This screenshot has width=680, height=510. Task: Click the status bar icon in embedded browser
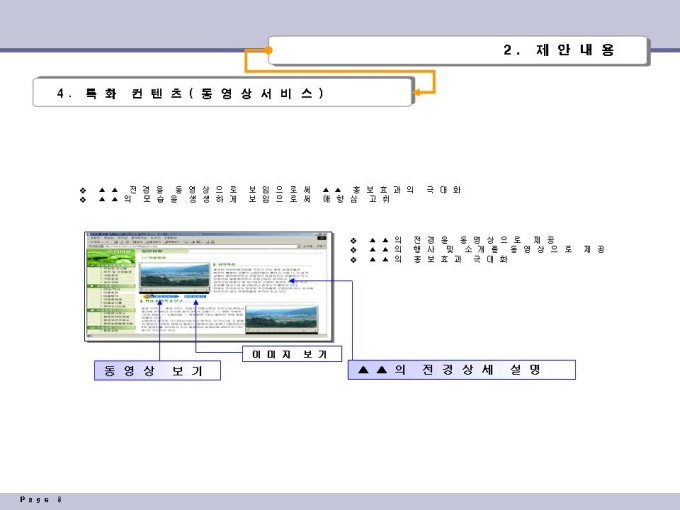(89, 336)
